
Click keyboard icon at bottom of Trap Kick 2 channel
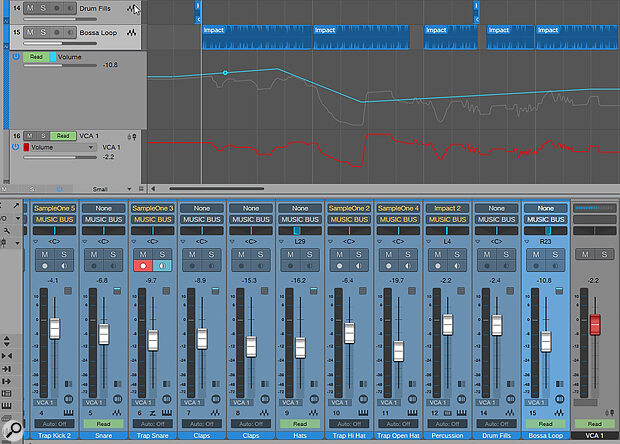point(66,411)
